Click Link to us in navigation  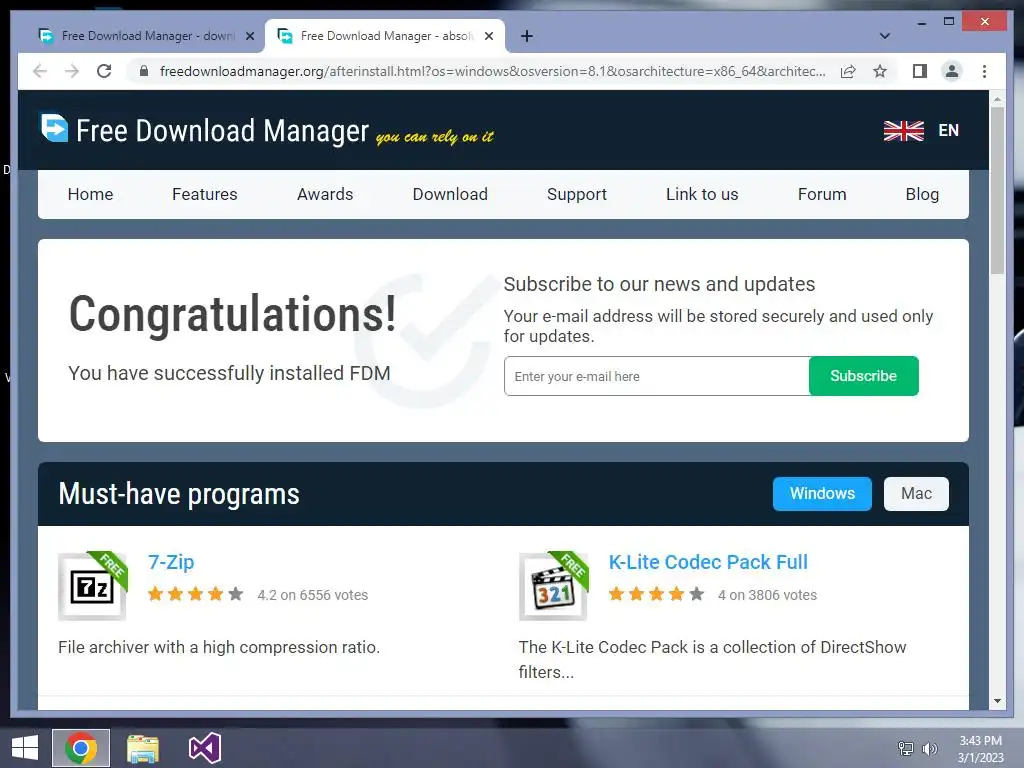point(702,194)
